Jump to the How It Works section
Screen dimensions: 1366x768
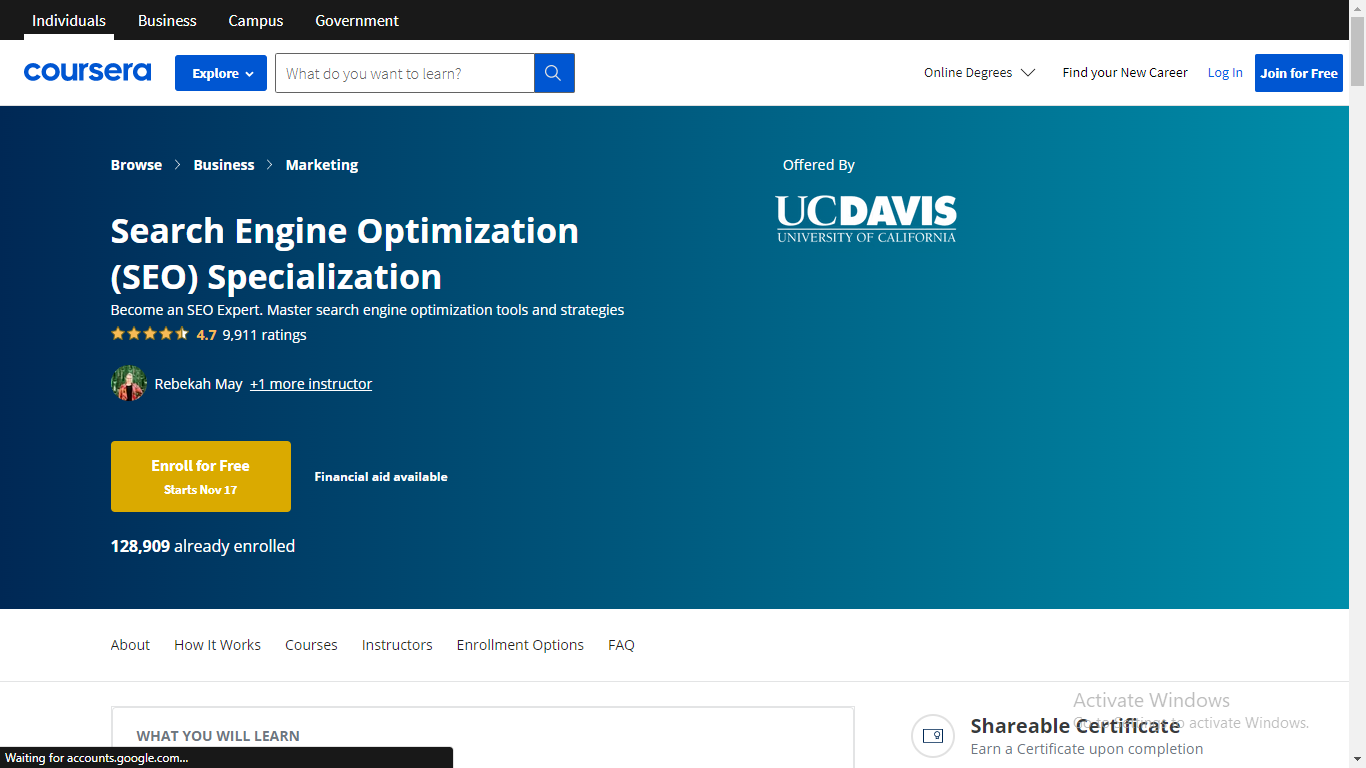[217, 645]
